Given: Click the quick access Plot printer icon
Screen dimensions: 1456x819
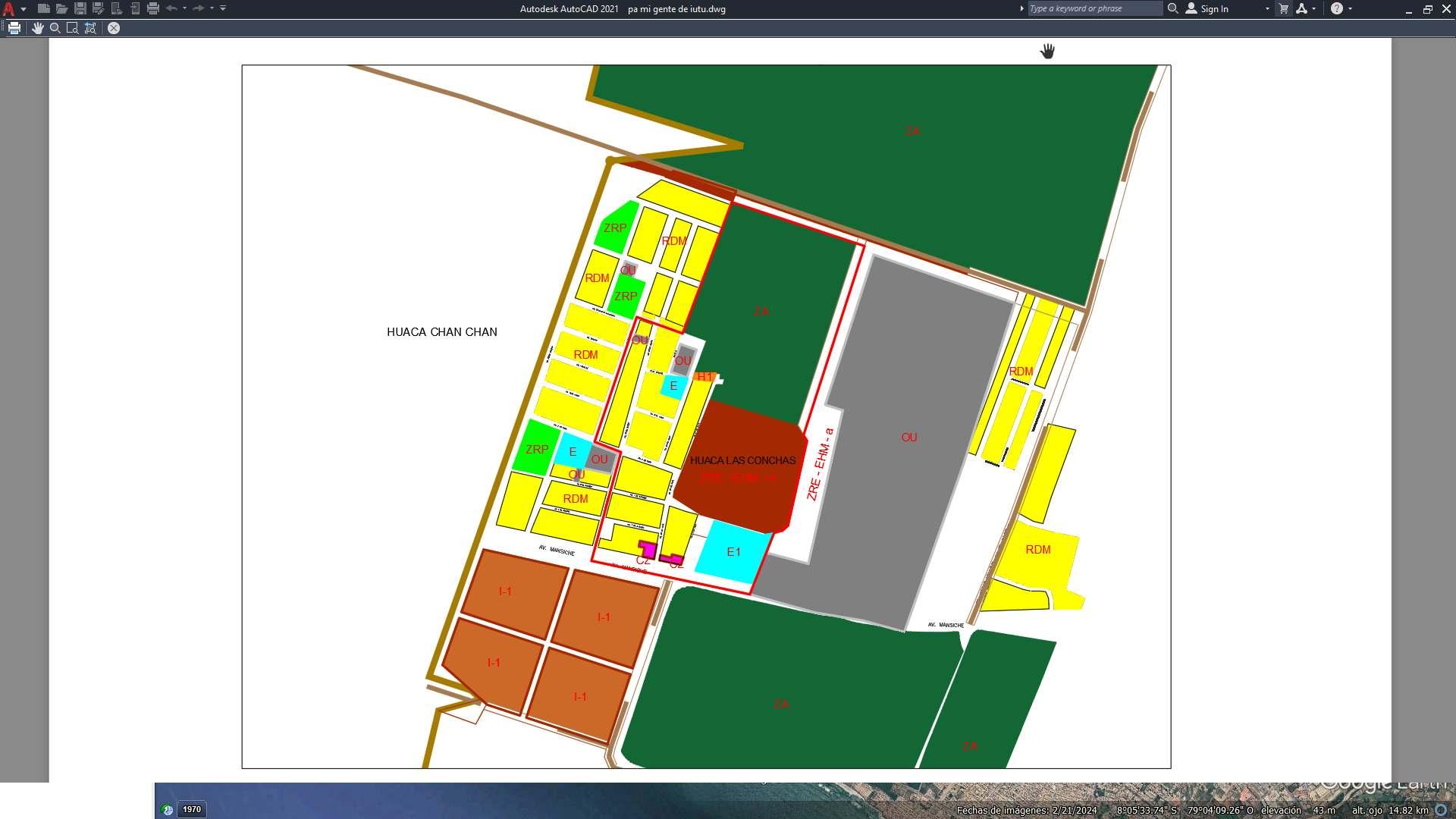Looking at the screenshot, I should click(x=152, y=8).
